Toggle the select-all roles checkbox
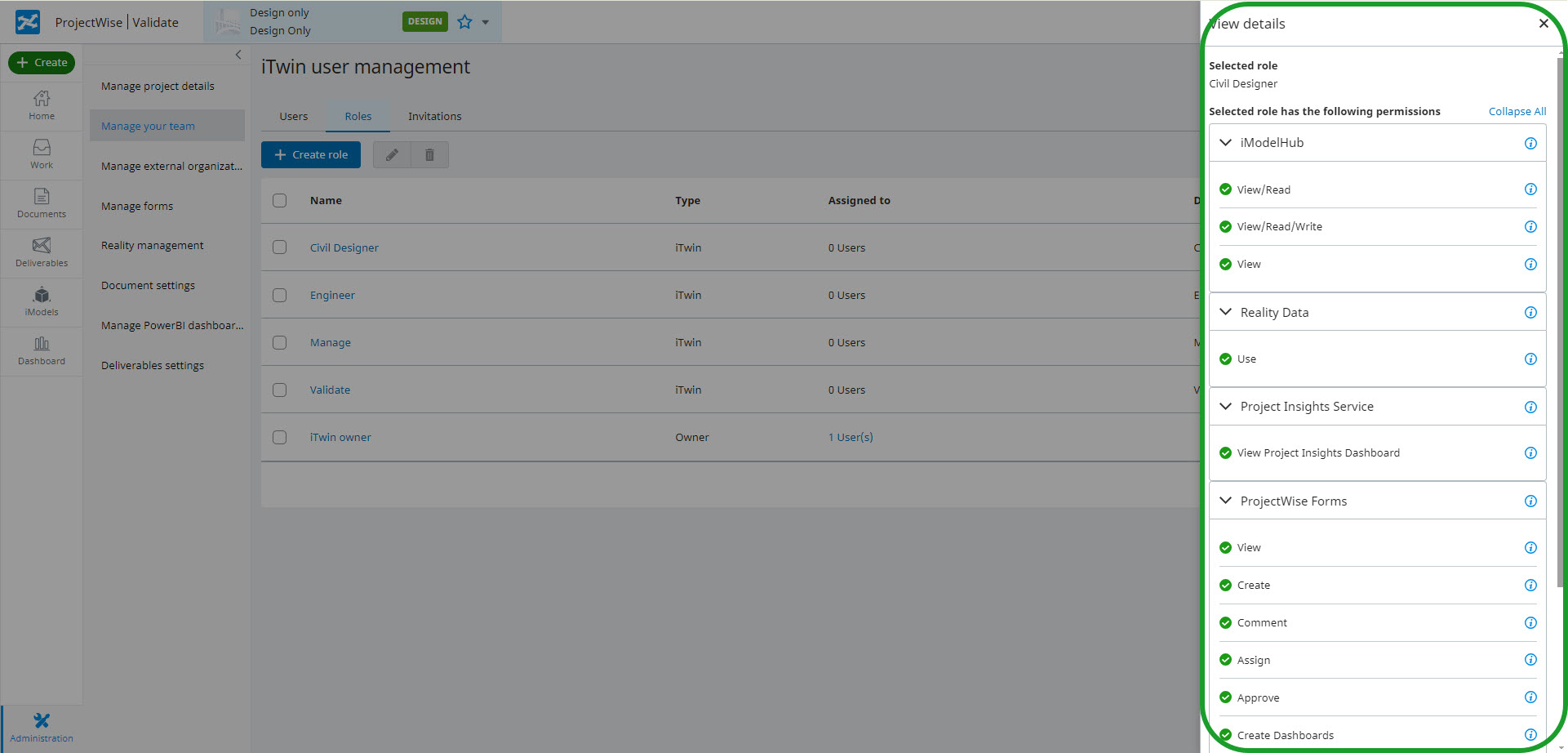 pyautogui.click(x=280, y=200)
